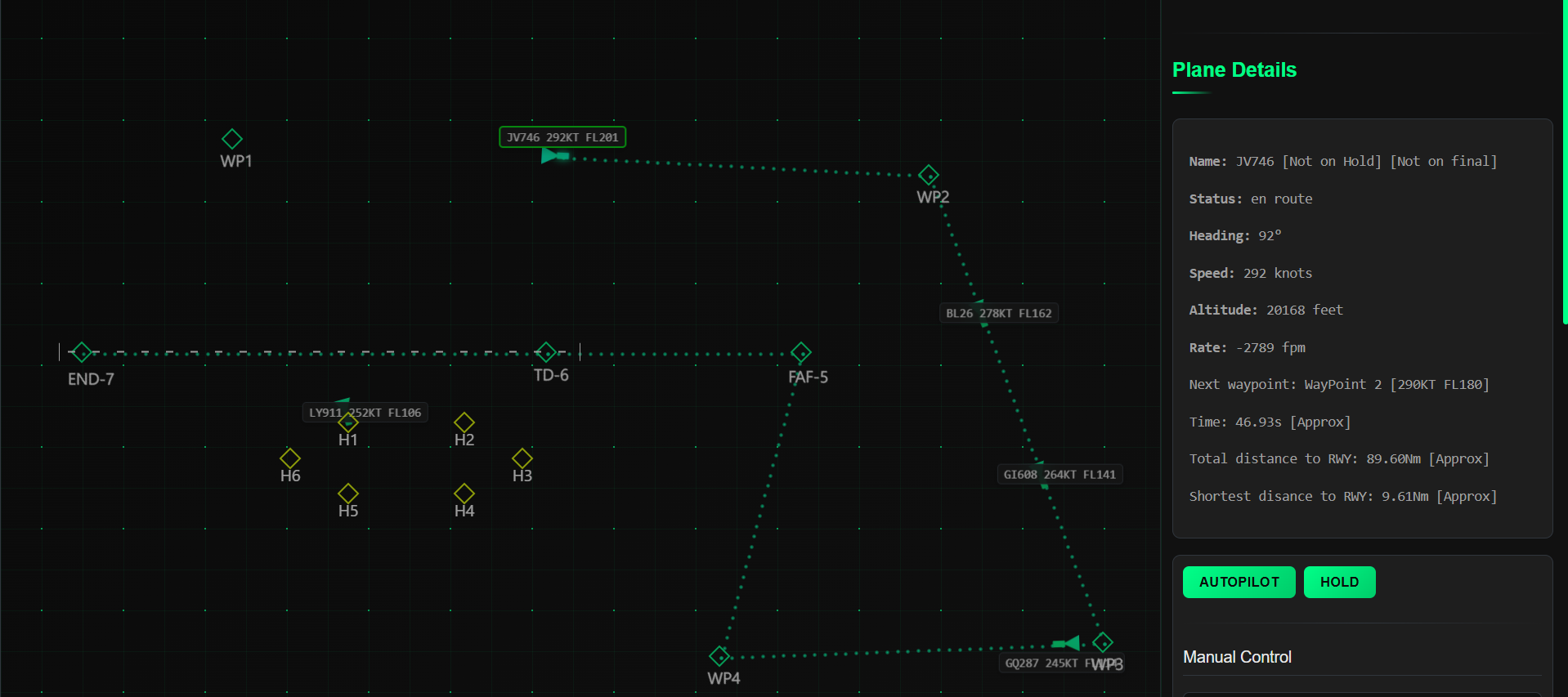Click the JV746 292KT FL201 flight label
The height and width of the screenshot is (697, 1568).
(x=562, y=137)
